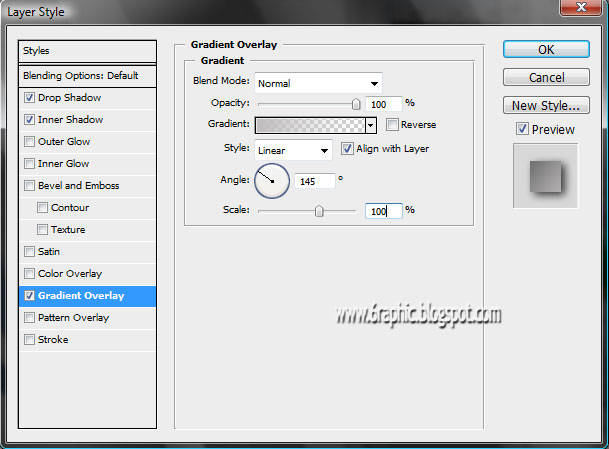Enable Bevel and Emboss checkbox
This screenshot has width=609, height=449.
[x=30, y=186]
